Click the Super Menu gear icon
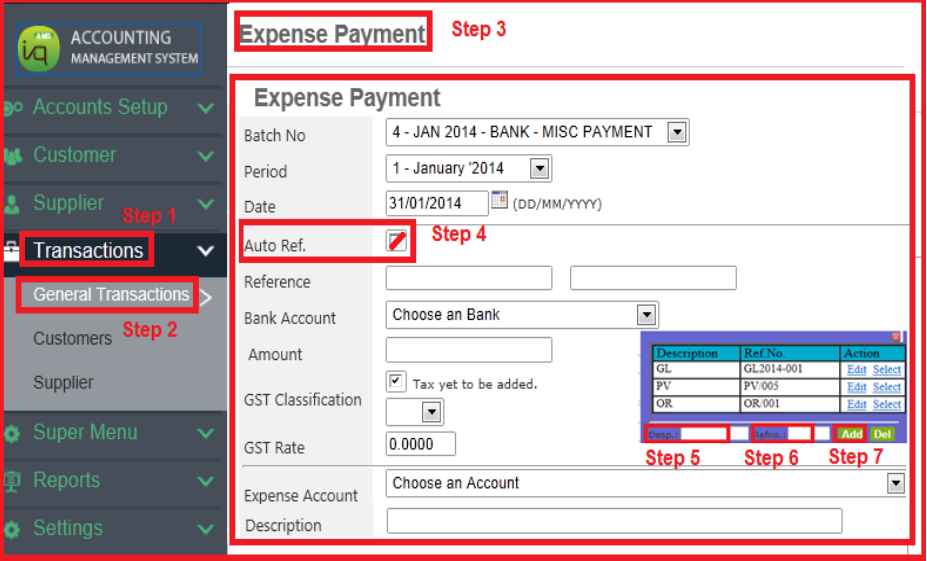The image size is (927, 561). 13,434
